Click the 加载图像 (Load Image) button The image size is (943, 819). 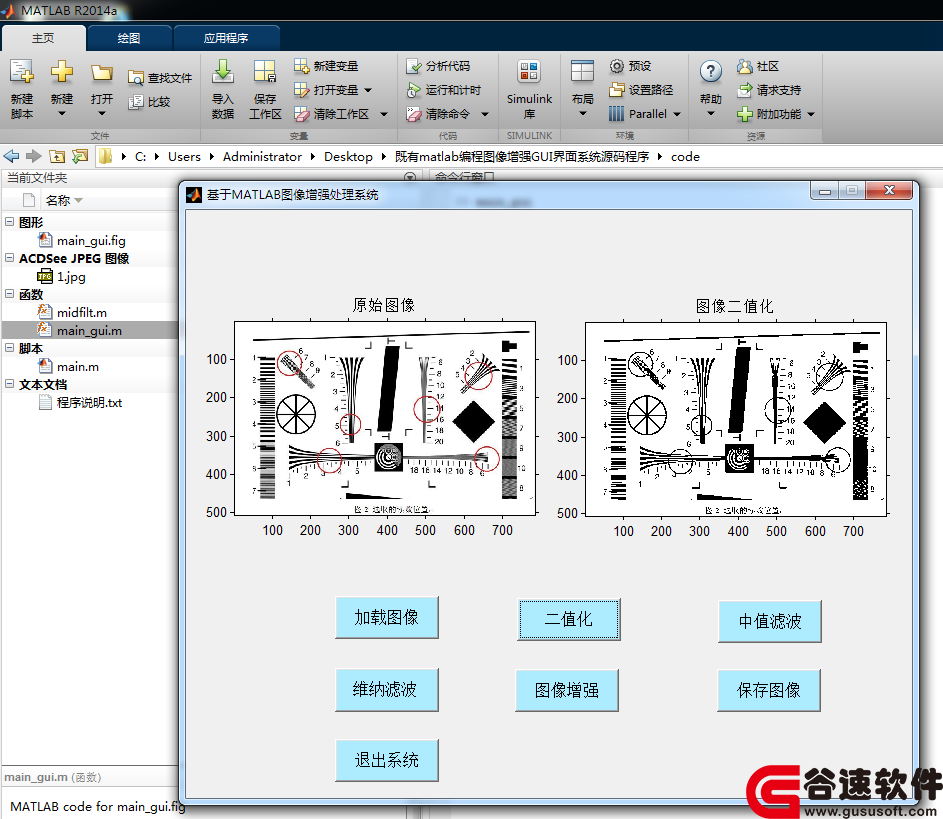(387, 618)
